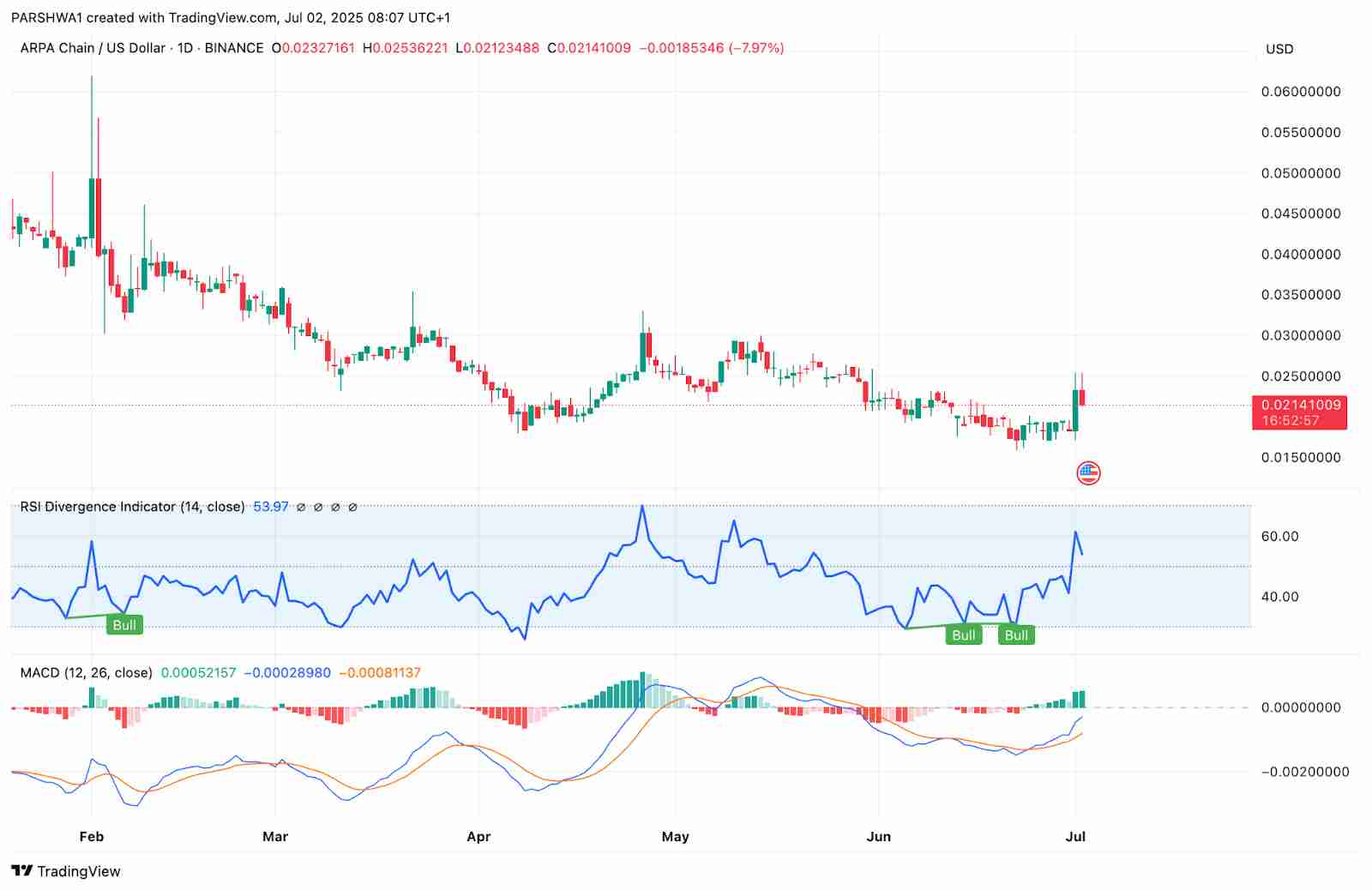Click the −7.97% change value
Image resolution: width=1372 pixels, height=890 pixels.
tap(755, 48)
